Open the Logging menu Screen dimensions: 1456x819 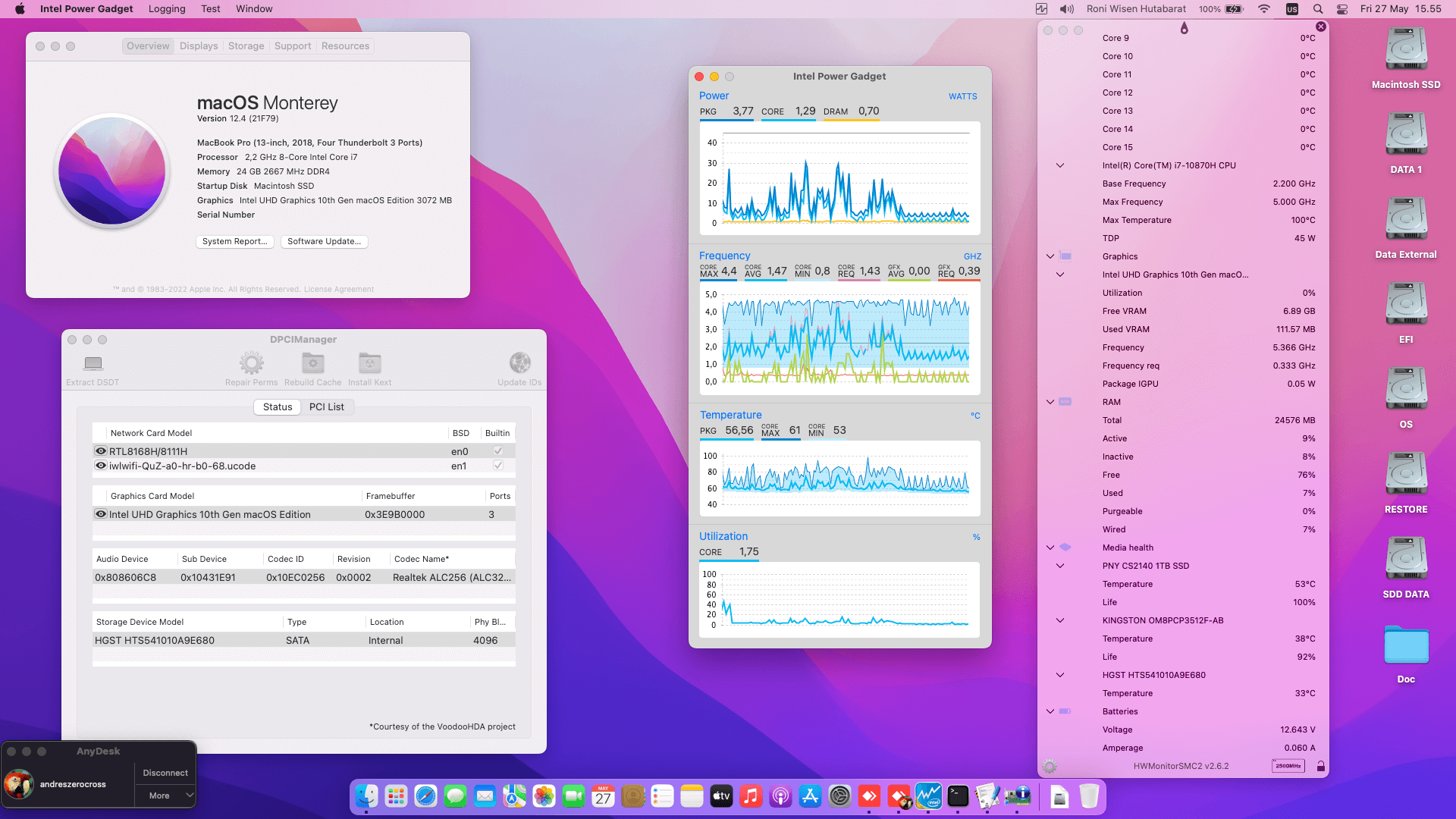tap(167, 9)
